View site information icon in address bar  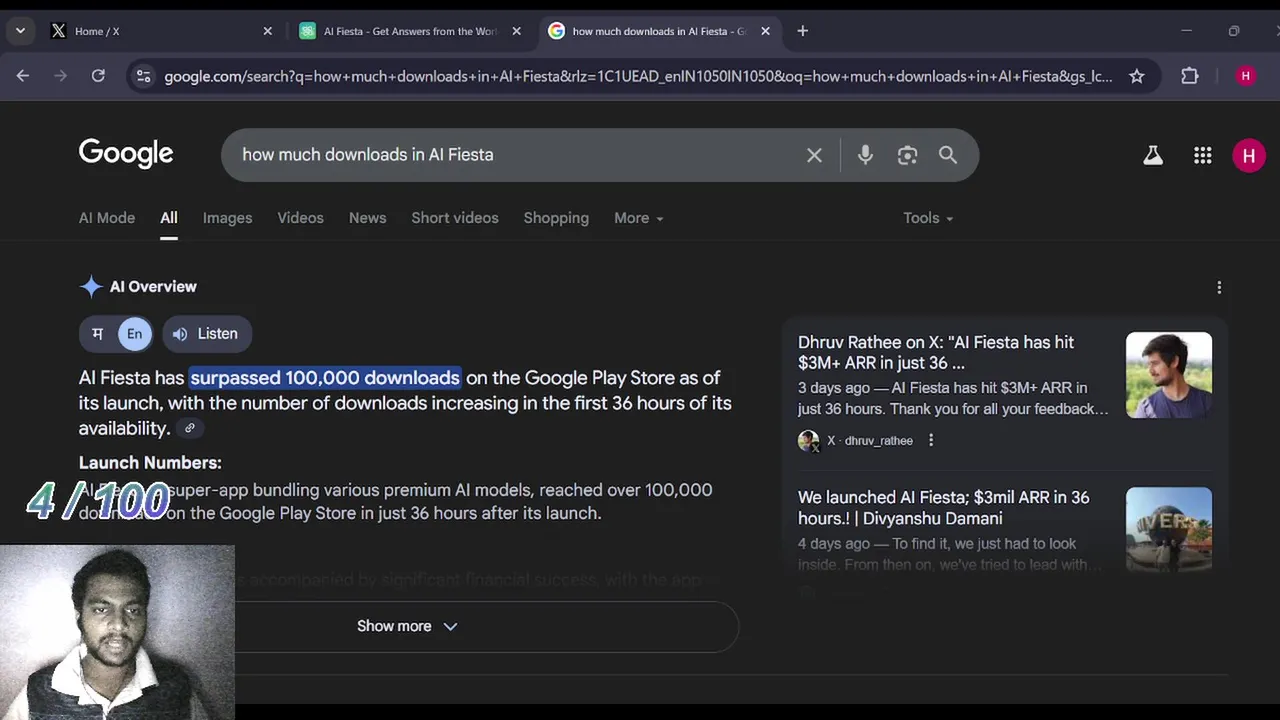click(x=144, y=76)
